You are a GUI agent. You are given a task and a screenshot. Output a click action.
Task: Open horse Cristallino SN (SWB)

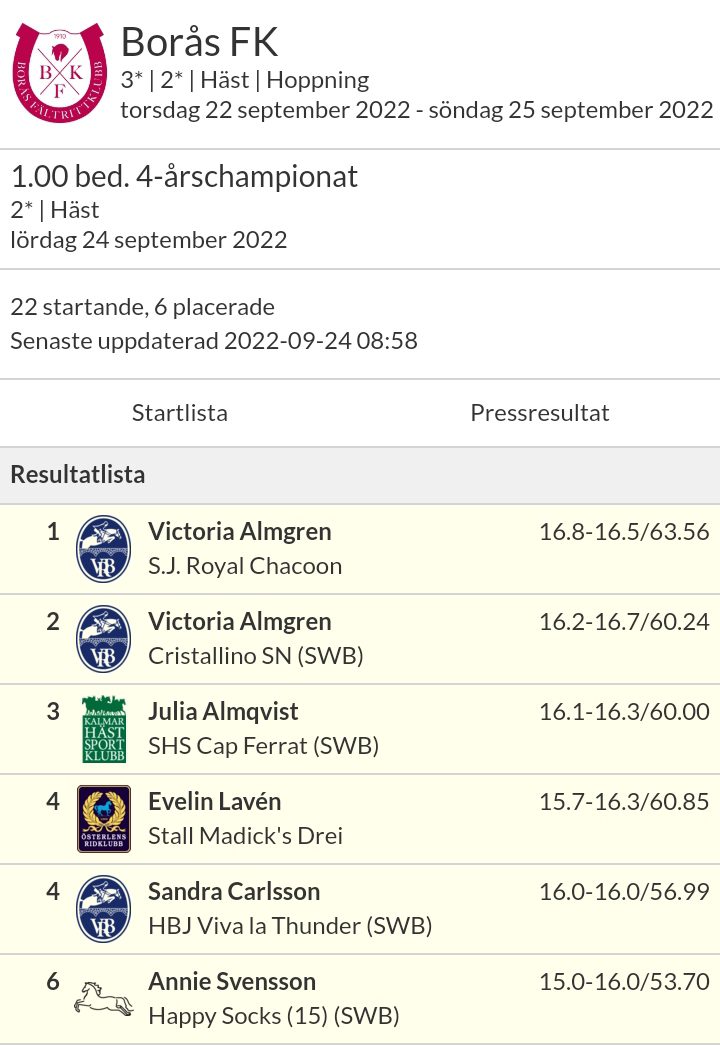(x=255, y=656)
